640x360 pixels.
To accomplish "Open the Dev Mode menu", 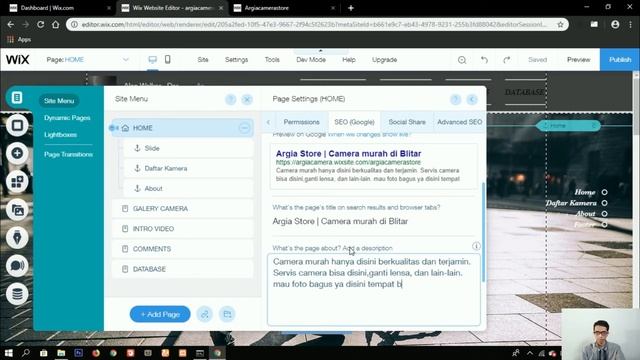I will tap(311, 60).
